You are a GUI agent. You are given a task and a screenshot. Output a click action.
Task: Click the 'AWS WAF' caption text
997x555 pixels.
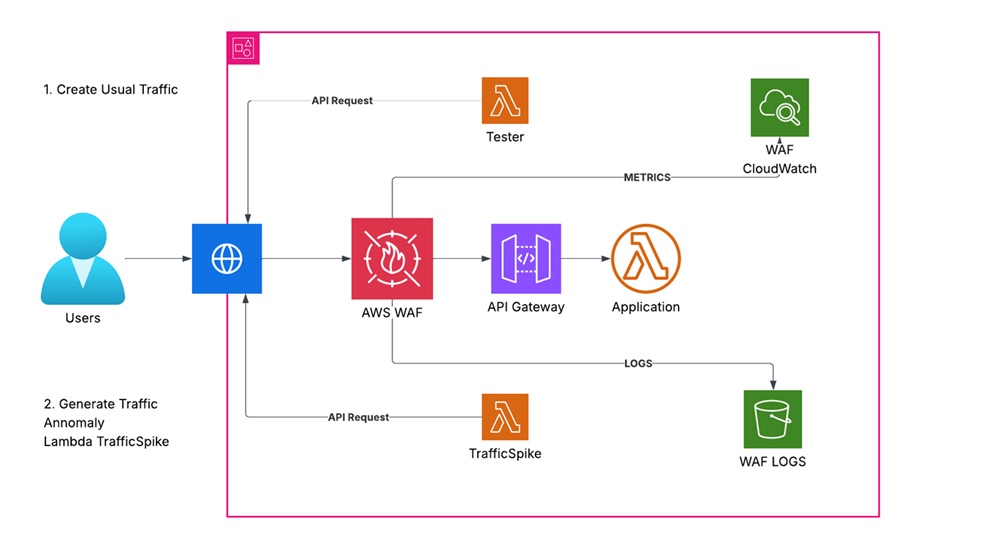(392, 312)
